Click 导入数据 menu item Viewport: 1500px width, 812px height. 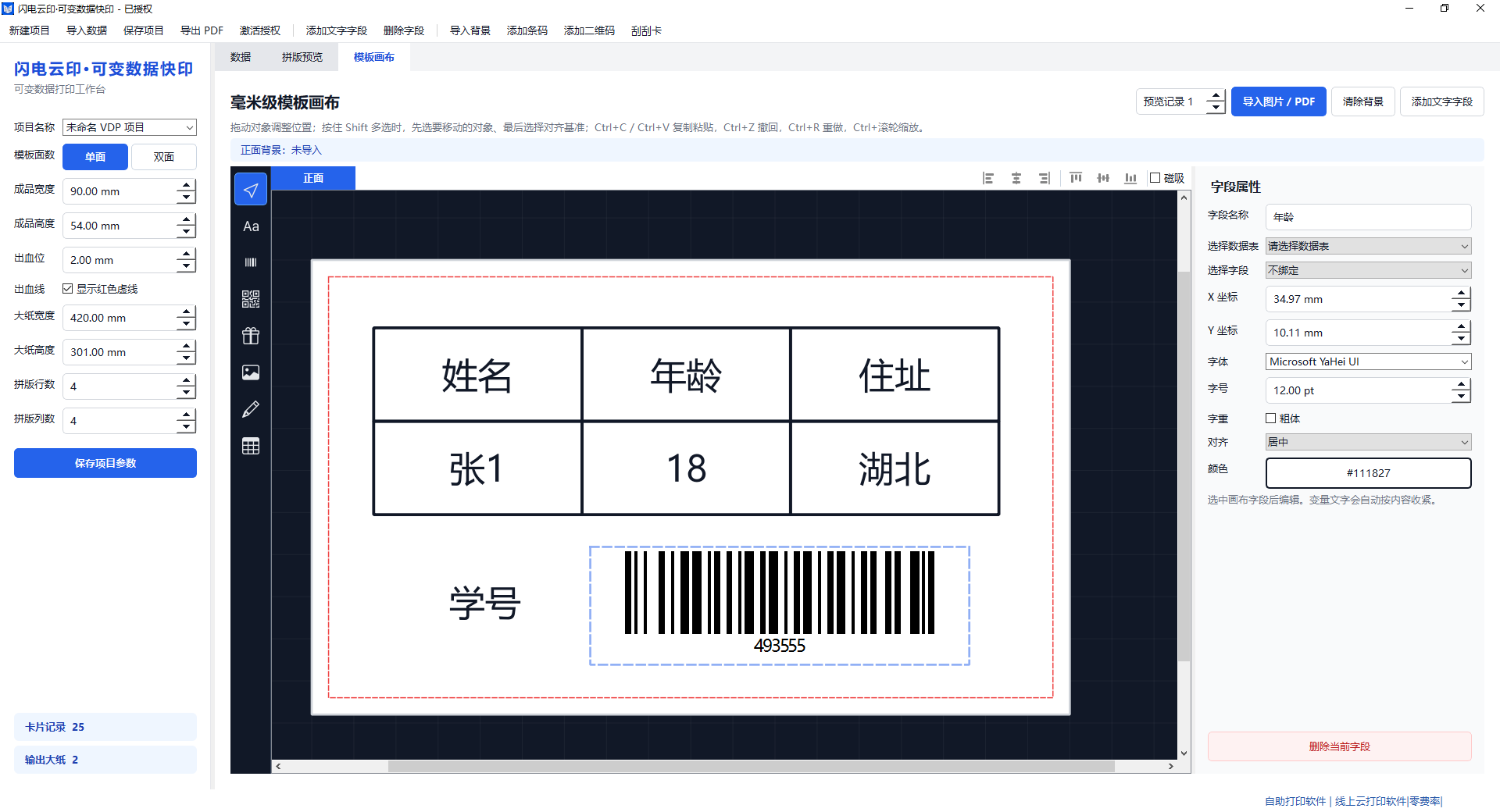click(x=87, y=30)
